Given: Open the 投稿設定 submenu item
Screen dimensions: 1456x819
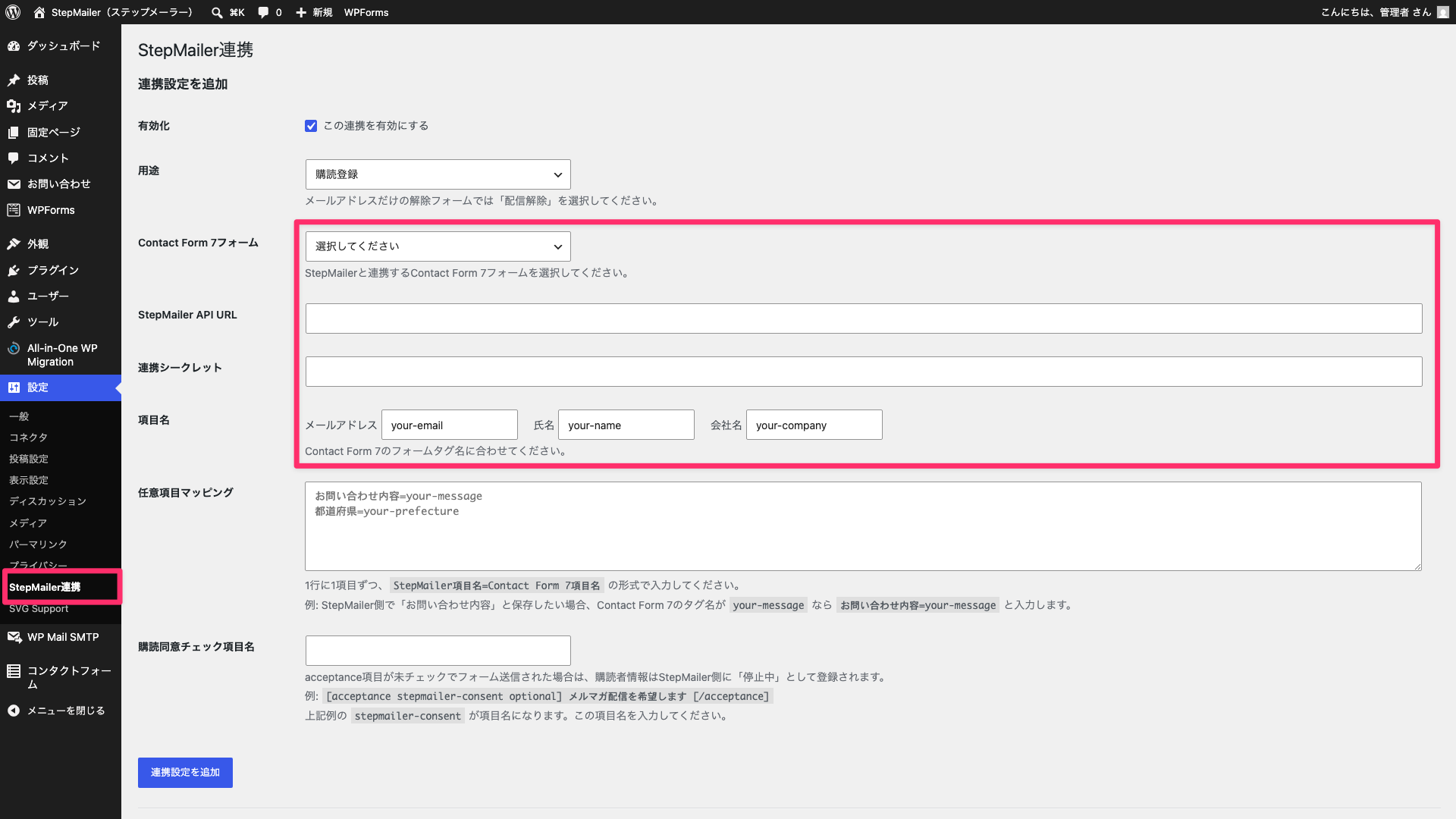Looking at the screenshot, I should pos(29,459).
